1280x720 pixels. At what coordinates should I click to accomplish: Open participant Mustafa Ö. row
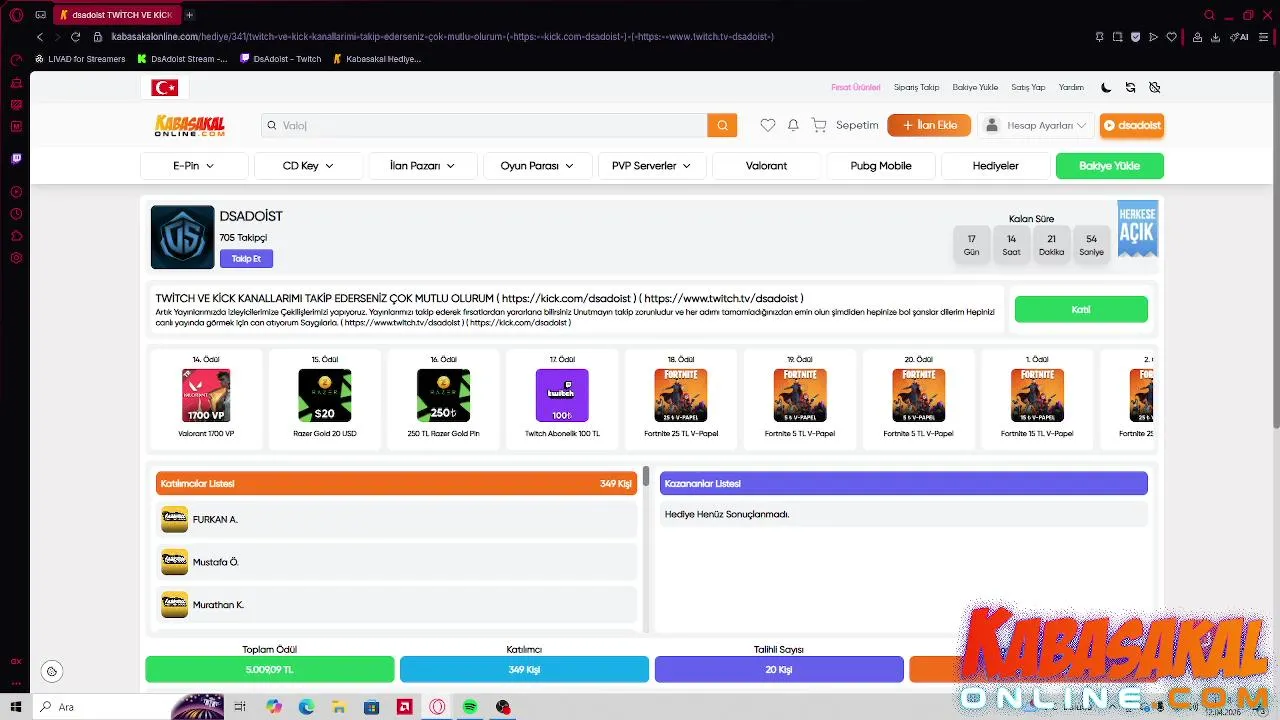coord(397,562)
